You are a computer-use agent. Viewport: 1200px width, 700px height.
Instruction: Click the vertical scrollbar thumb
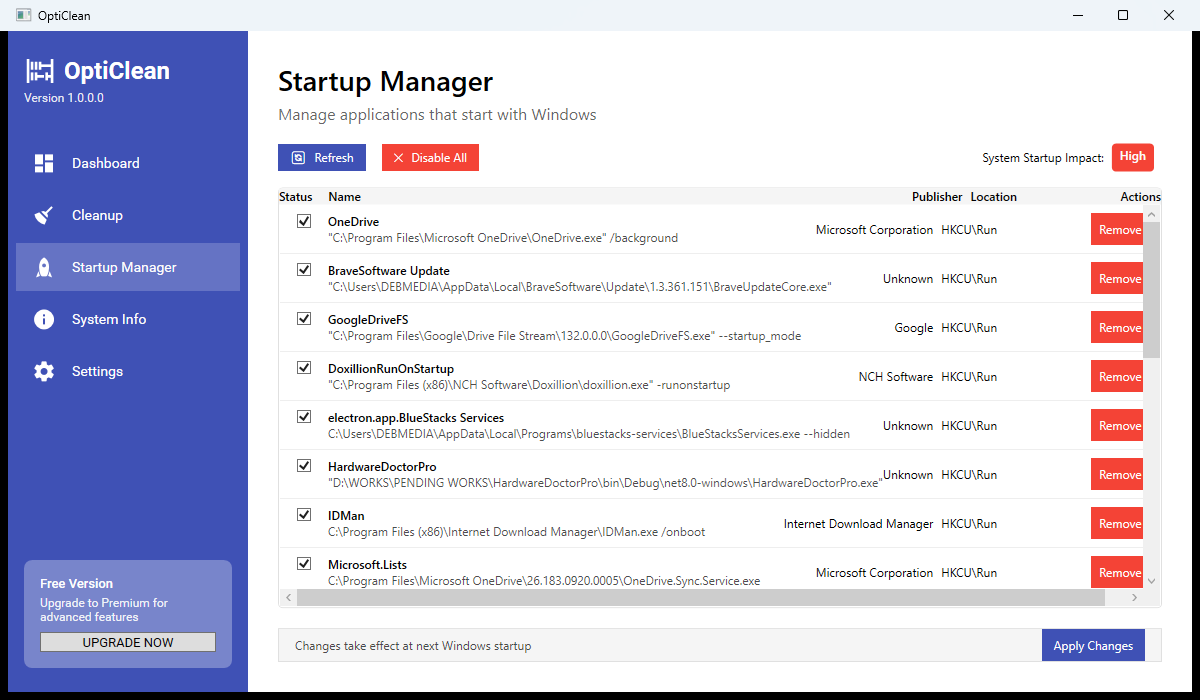pos(1152,290)
